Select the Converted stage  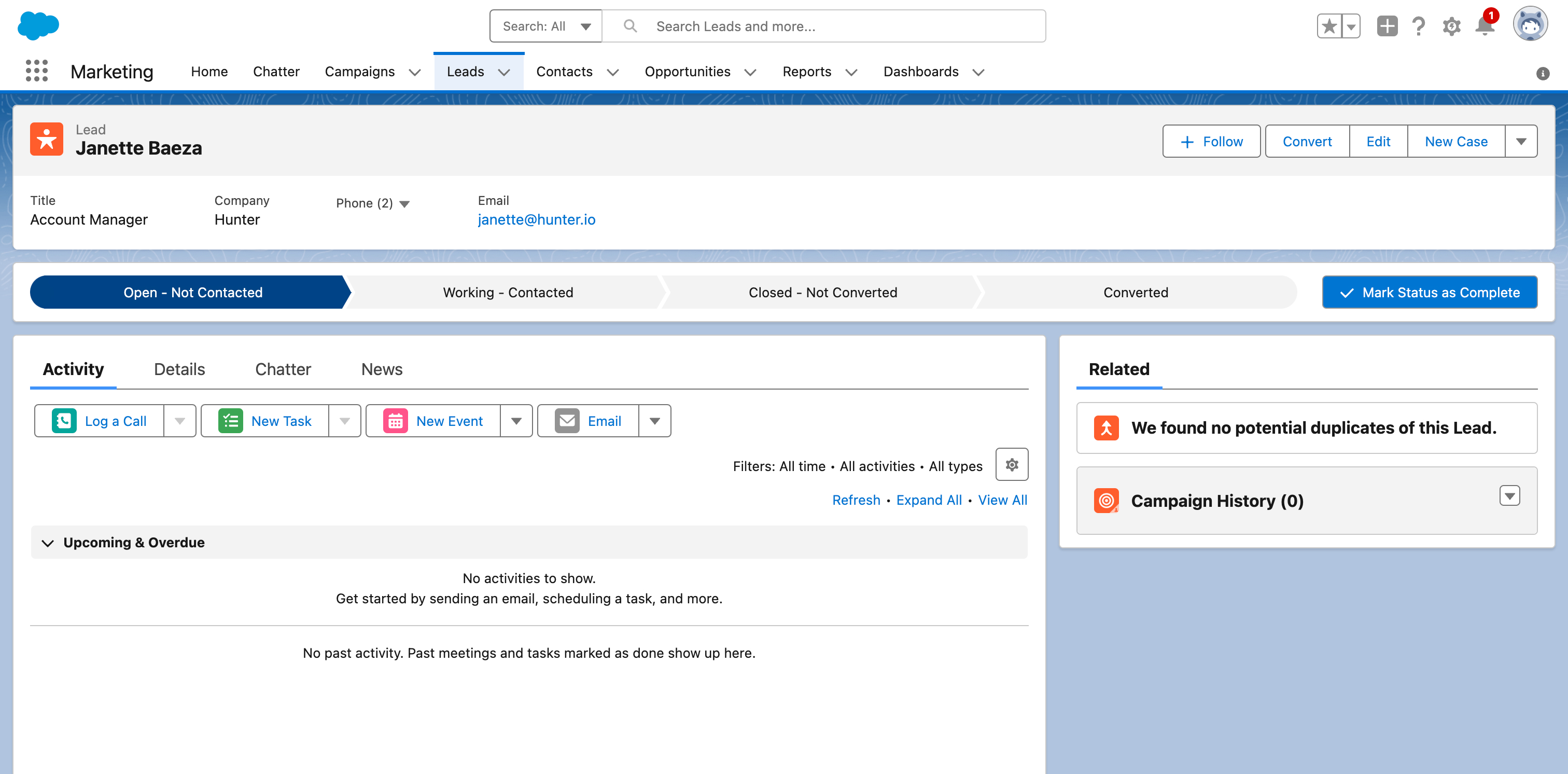1136,292
